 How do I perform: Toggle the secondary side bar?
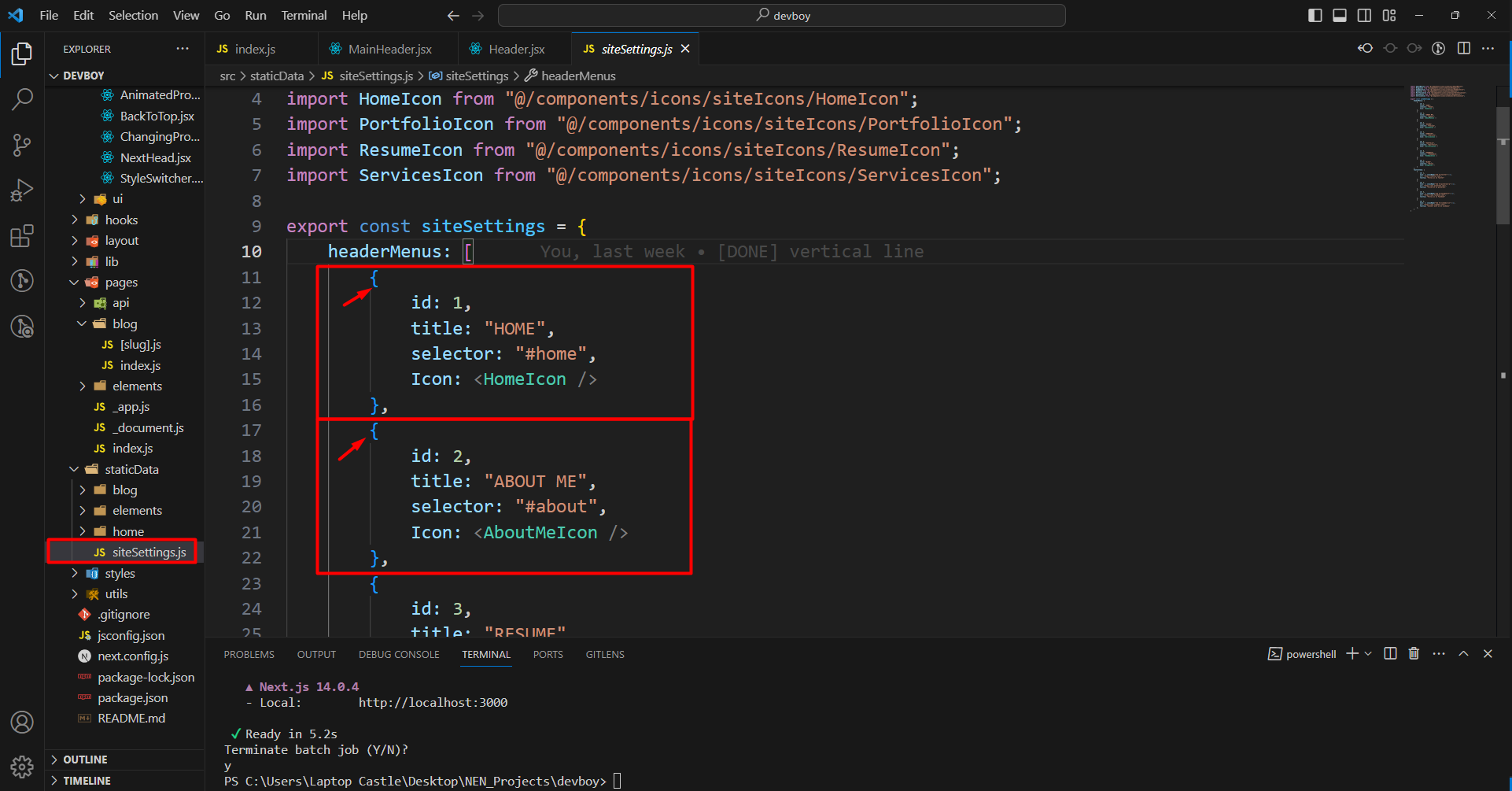[1364, 16]
